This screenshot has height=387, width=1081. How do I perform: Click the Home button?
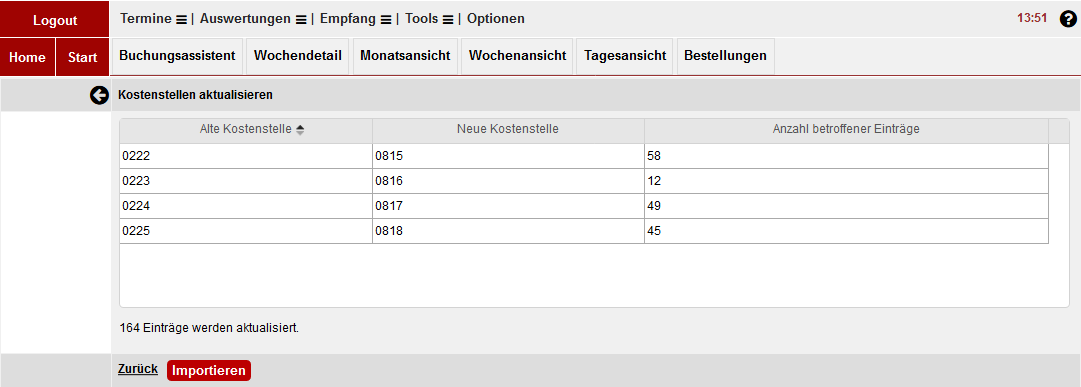pos(28,57)
